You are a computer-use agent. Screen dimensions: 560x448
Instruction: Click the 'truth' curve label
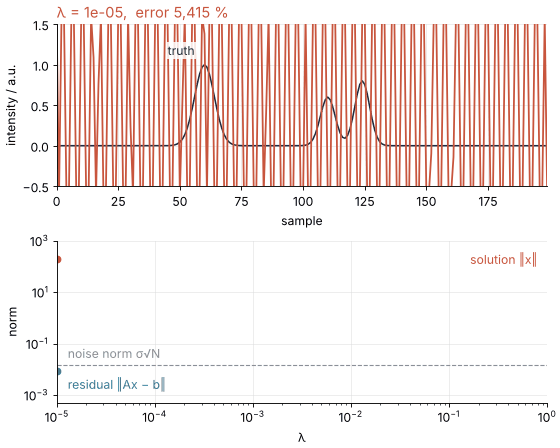[x=181, y=51]
